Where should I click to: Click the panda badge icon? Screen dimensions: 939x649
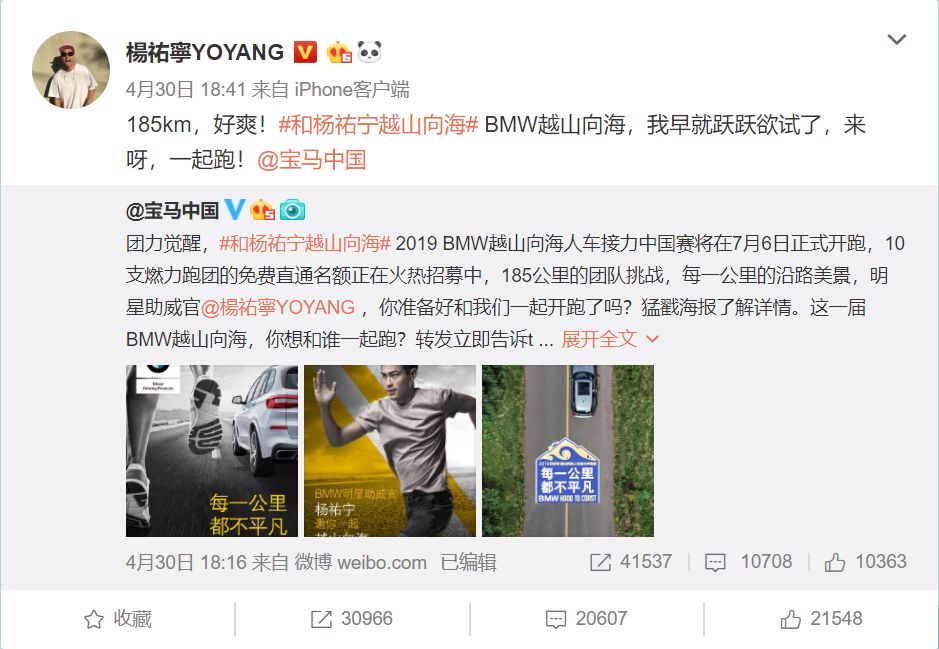click(369, 52)
